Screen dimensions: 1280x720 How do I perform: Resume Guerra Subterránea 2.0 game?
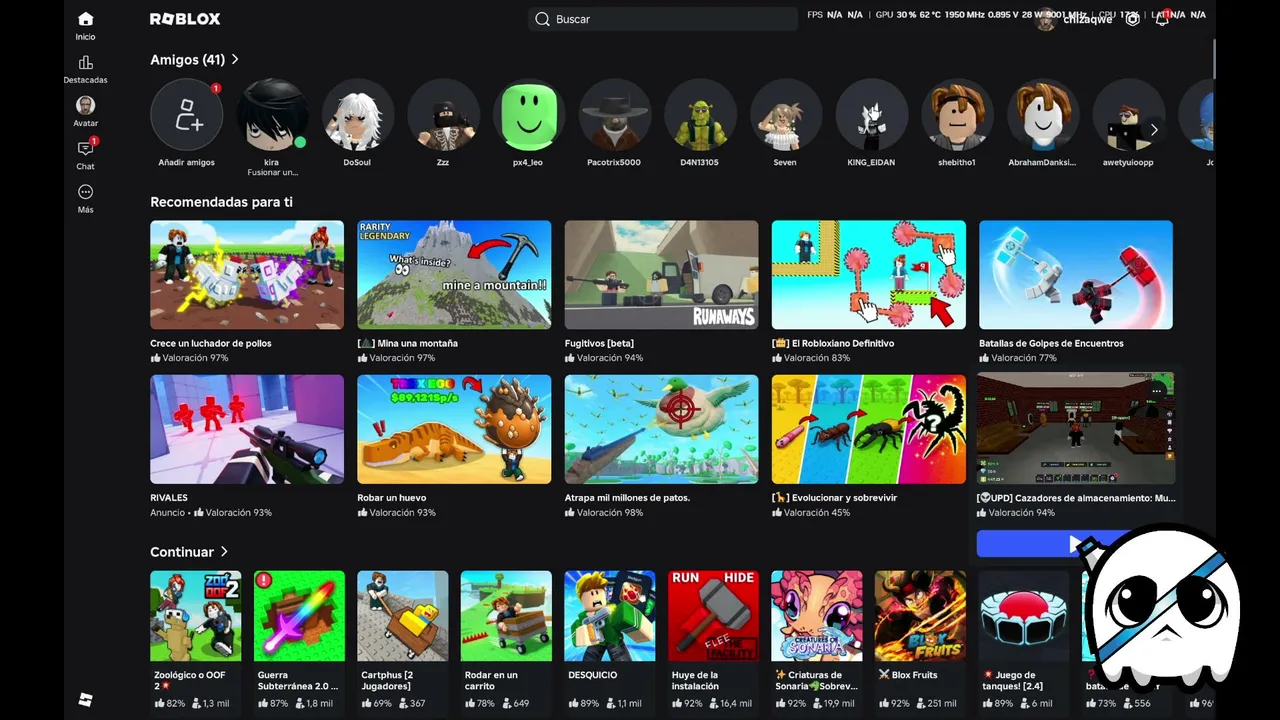[299, 640]
